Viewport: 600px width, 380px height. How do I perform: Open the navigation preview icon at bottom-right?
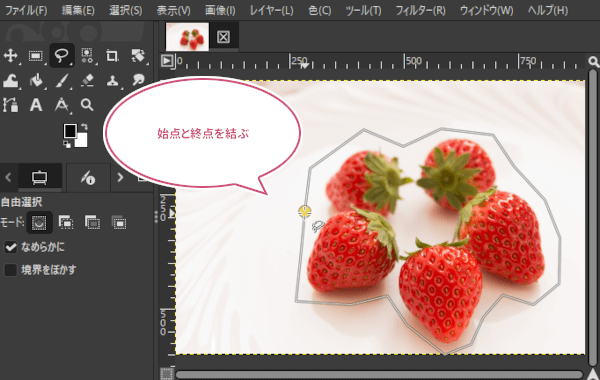point(593,374)
